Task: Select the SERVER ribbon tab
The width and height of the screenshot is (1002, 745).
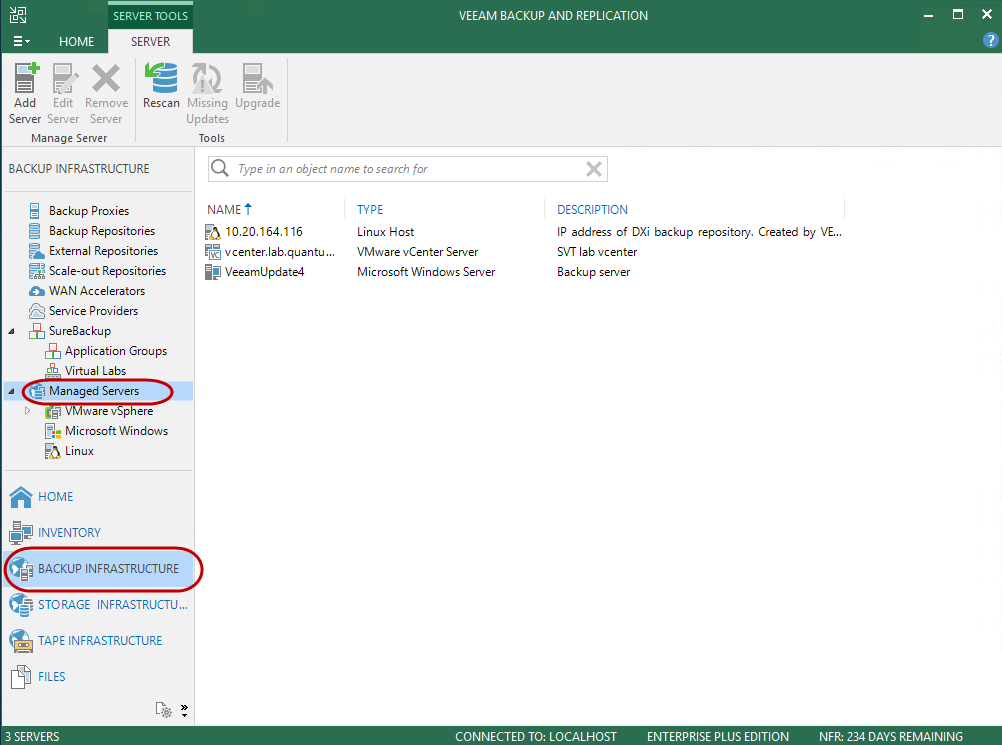Action: (x=150, y=42)
